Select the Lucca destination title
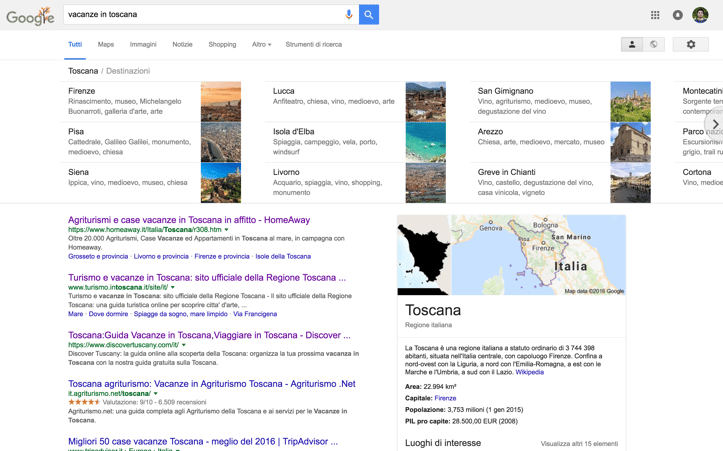 (x=284, y=91)
